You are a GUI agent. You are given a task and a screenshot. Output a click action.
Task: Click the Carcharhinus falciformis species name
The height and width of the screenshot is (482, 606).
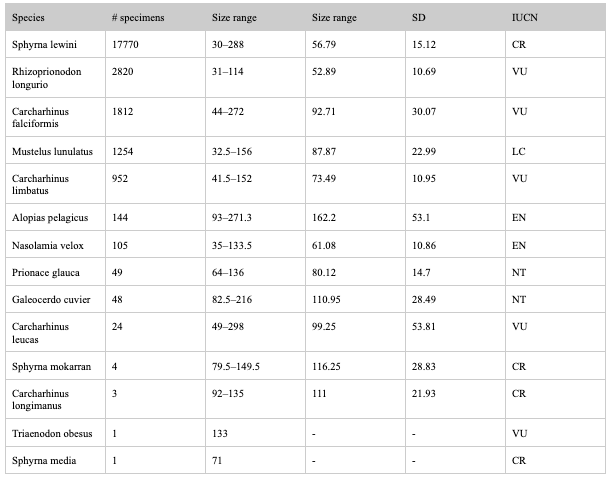40,117
